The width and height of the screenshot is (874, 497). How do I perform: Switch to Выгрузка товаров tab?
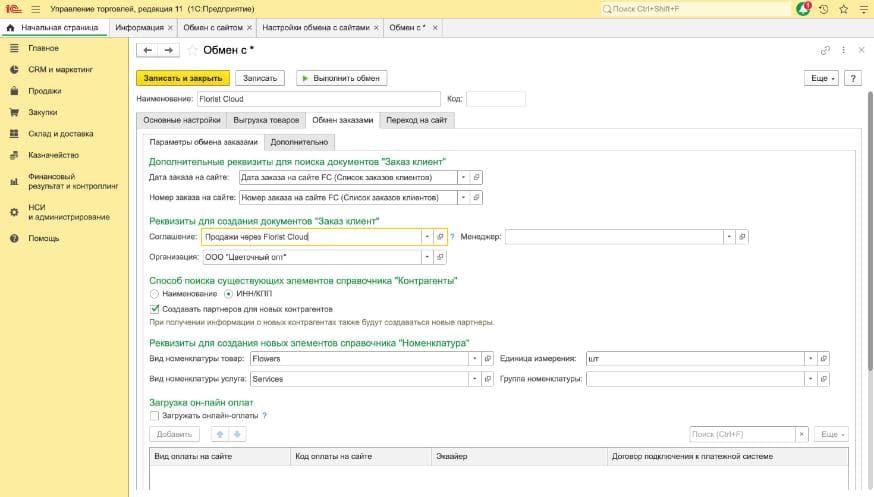coord(266,120)
